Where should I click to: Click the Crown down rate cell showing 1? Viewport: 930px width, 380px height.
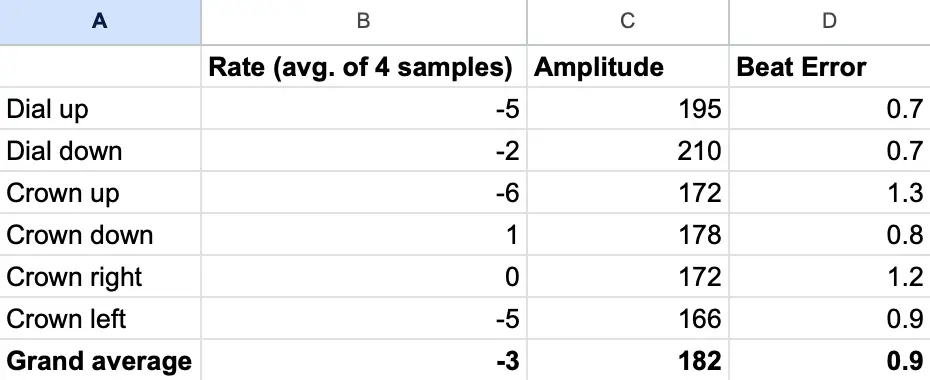(x=364, y=235)
